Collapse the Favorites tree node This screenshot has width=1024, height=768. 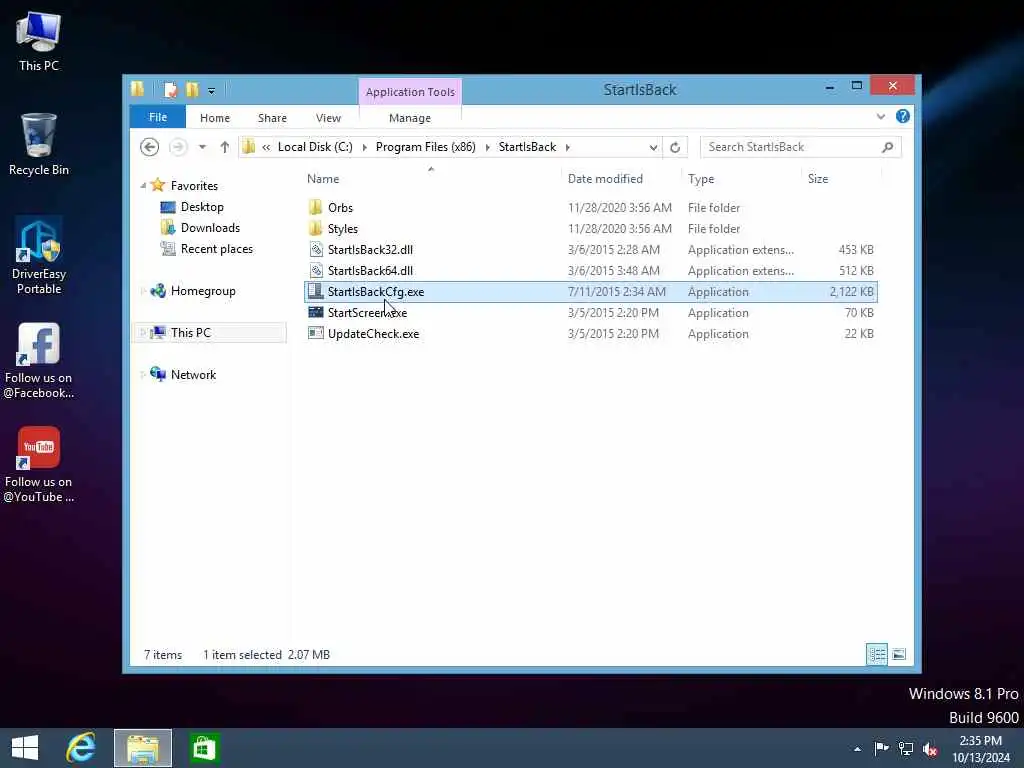tap(143, 186)
